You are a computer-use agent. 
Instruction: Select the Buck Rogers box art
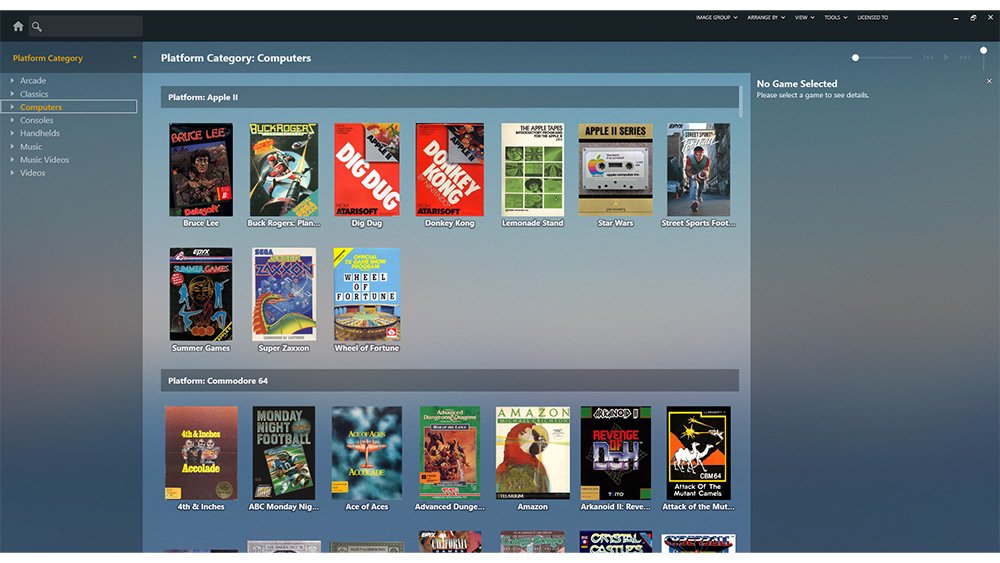tap(284, 170)
